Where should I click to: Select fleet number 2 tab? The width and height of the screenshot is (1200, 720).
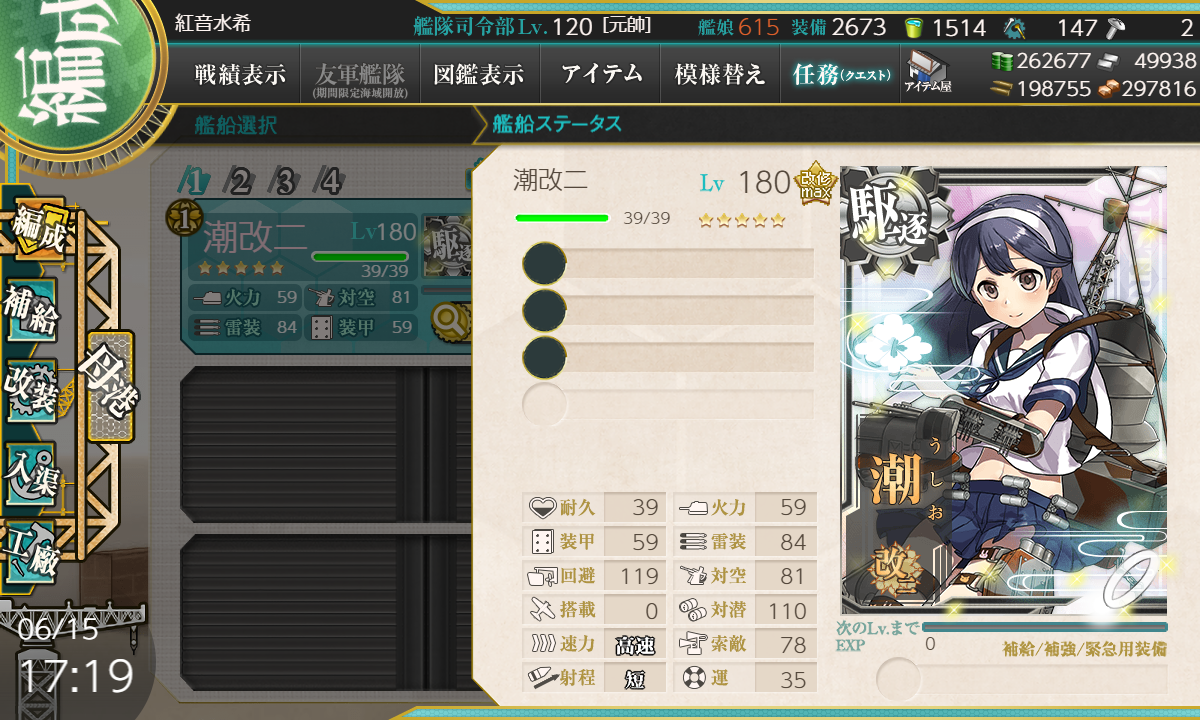(240, 181)
